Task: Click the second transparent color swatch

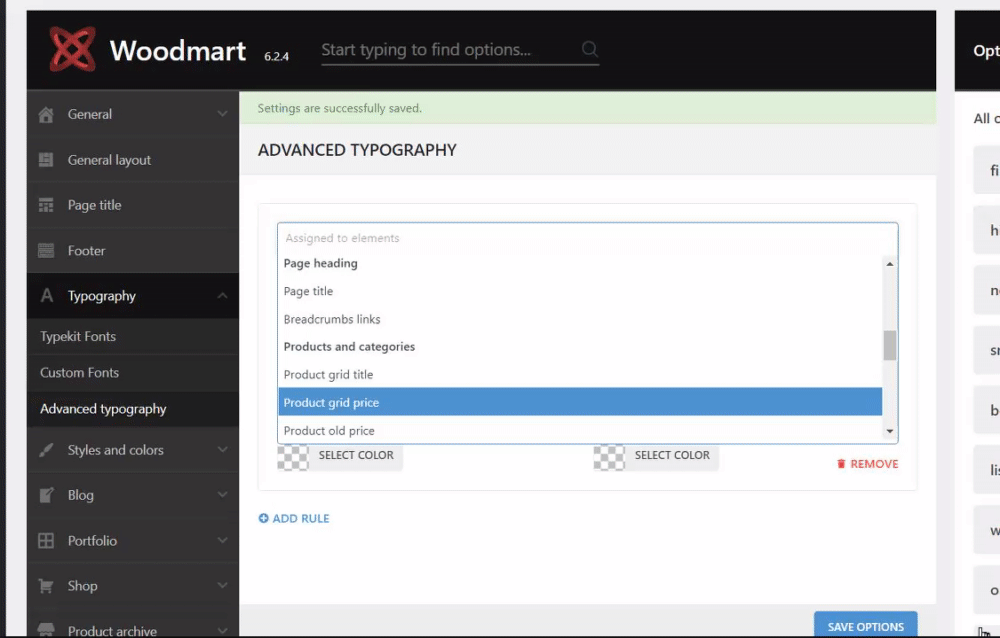Action: pyautogui.click(x=609, y=457)
